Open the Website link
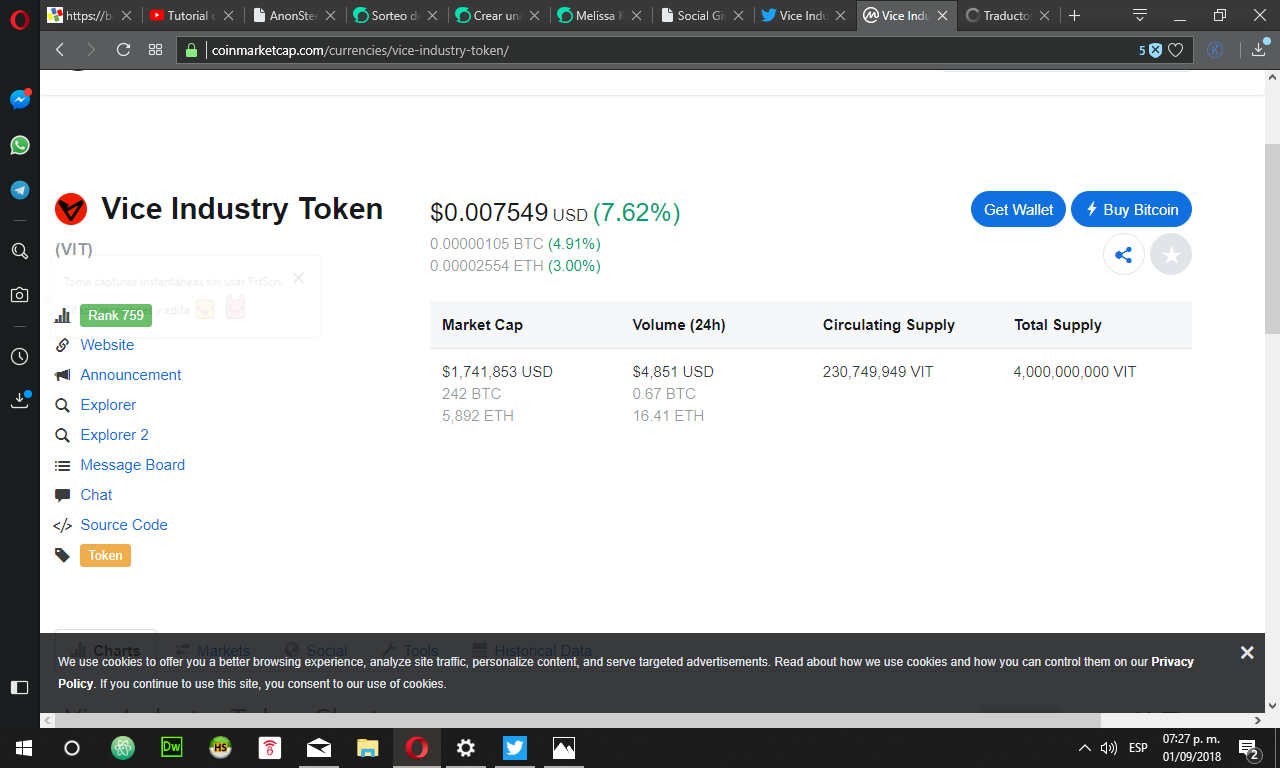The width and height of the screenshot is (1280, 768). tap(107, 345)
